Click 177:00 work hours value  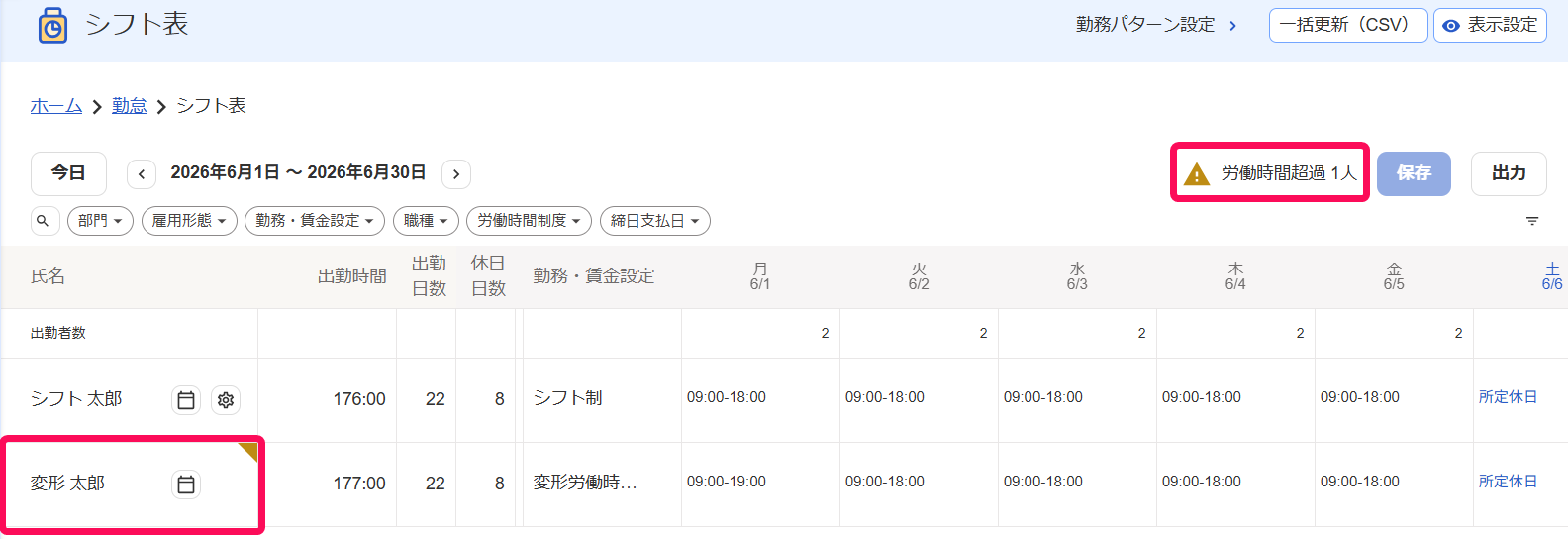pos(359,484)
